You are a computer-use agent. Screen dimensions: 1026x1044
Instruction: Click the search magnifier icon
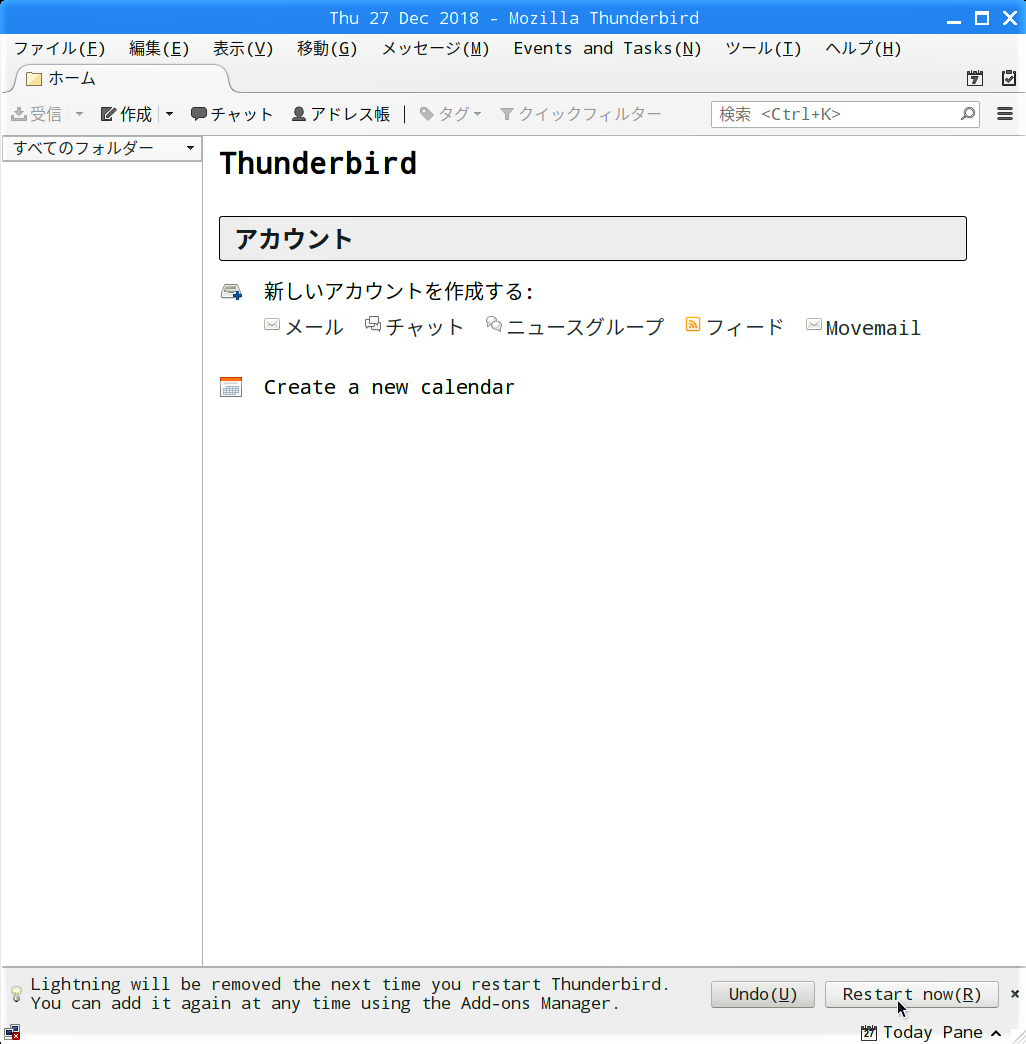[x=968, y=114]
